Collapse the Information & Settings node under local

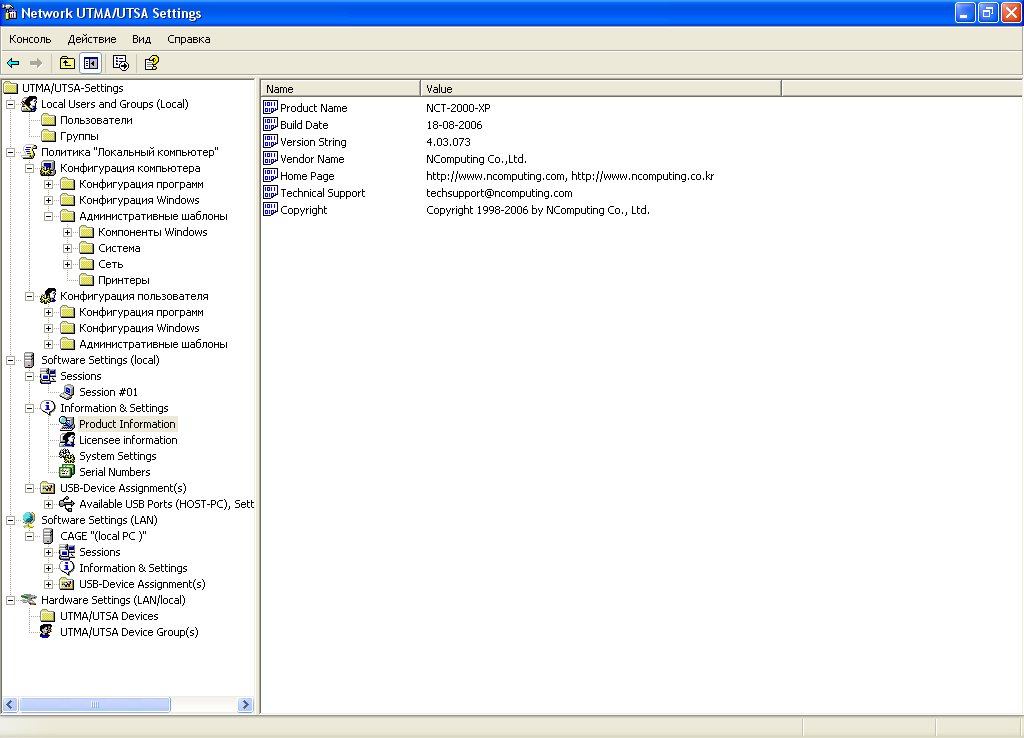click(29, 408)
